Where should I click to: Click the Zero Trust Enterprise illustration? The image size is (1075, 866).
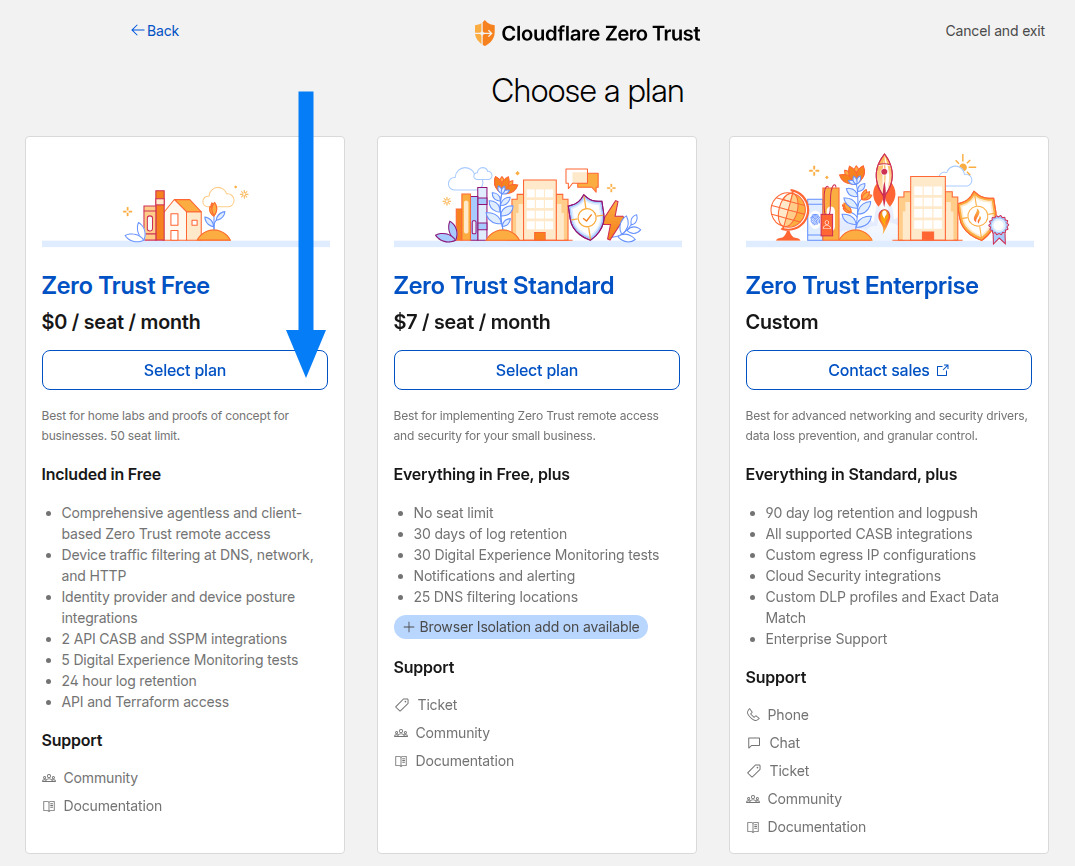coord(888,201)
